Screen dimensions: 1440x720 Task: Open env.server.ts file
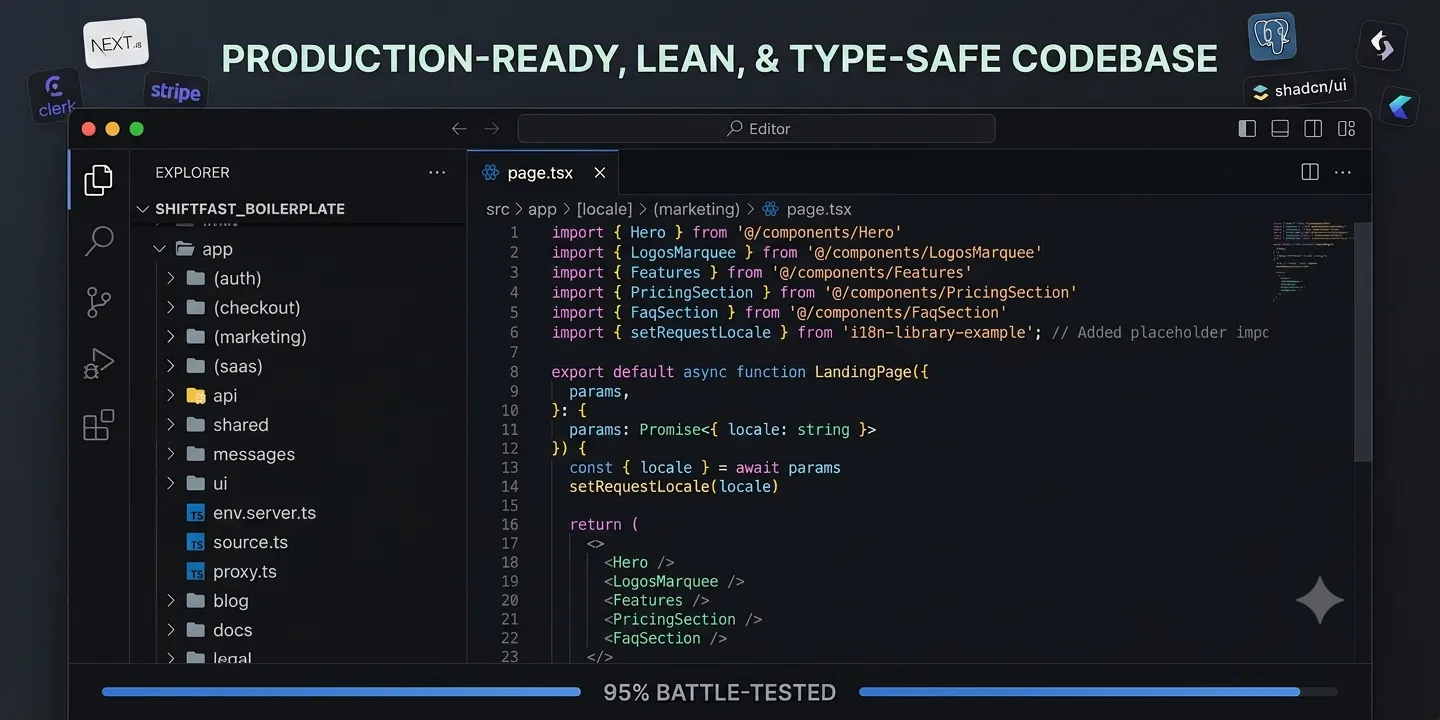(264, 513)
